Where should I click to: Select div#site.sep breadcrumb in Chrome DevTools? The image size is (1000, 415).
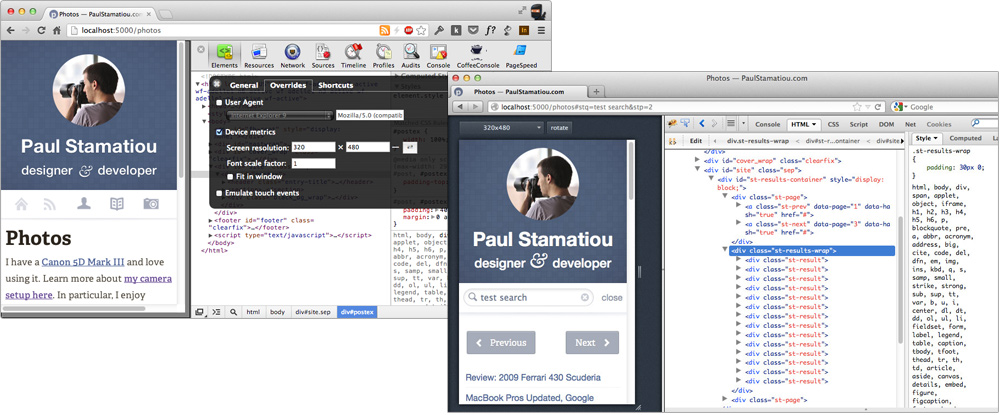tap(313, 312)
